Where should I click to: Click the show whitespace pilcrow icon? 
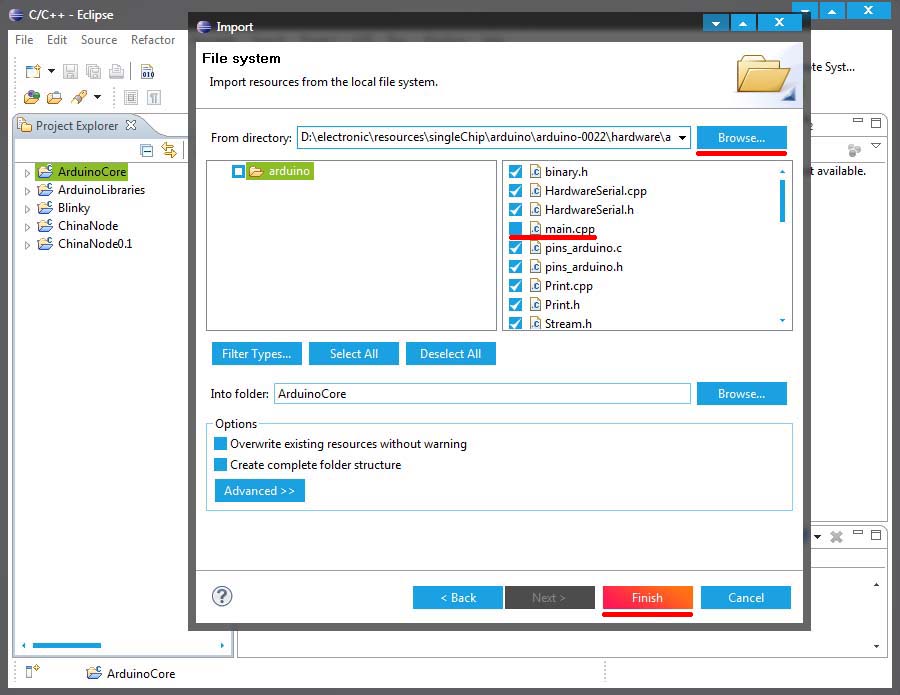coord(154,98)
